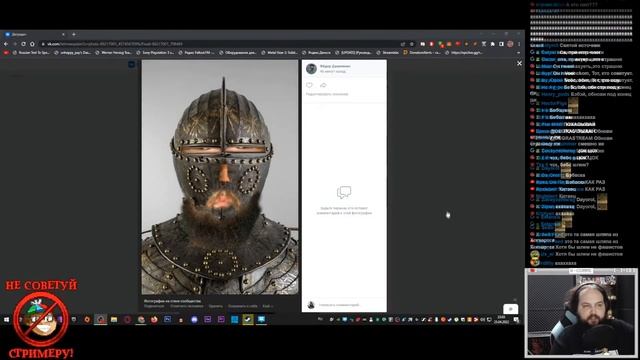Open the DonationAlerts bookmark
Viewport: 640px width, 360px height.
point(422,53)
